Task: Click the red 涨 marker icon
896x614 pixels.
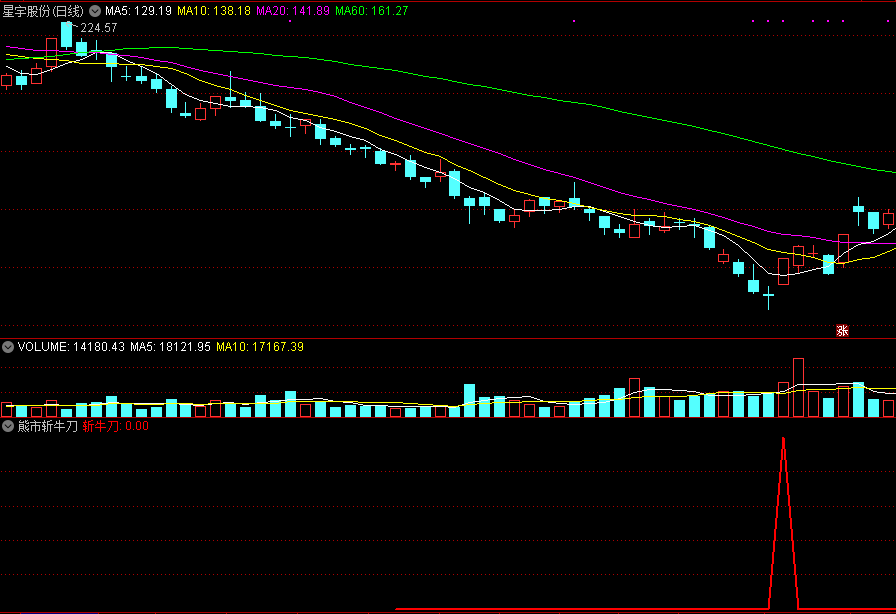Action: 842,331
